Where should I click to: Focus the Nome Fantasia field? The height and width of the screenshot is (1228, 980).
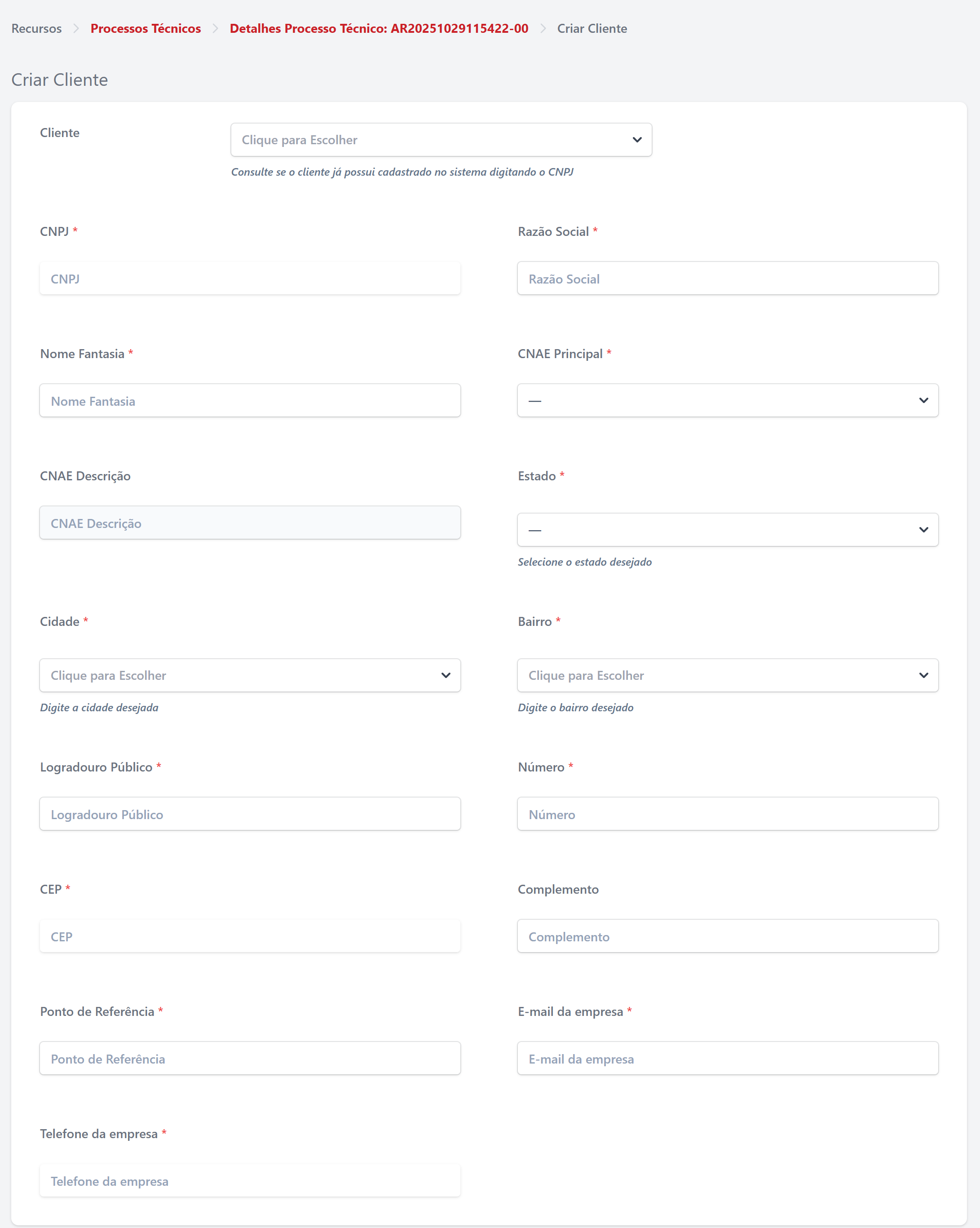249,401
